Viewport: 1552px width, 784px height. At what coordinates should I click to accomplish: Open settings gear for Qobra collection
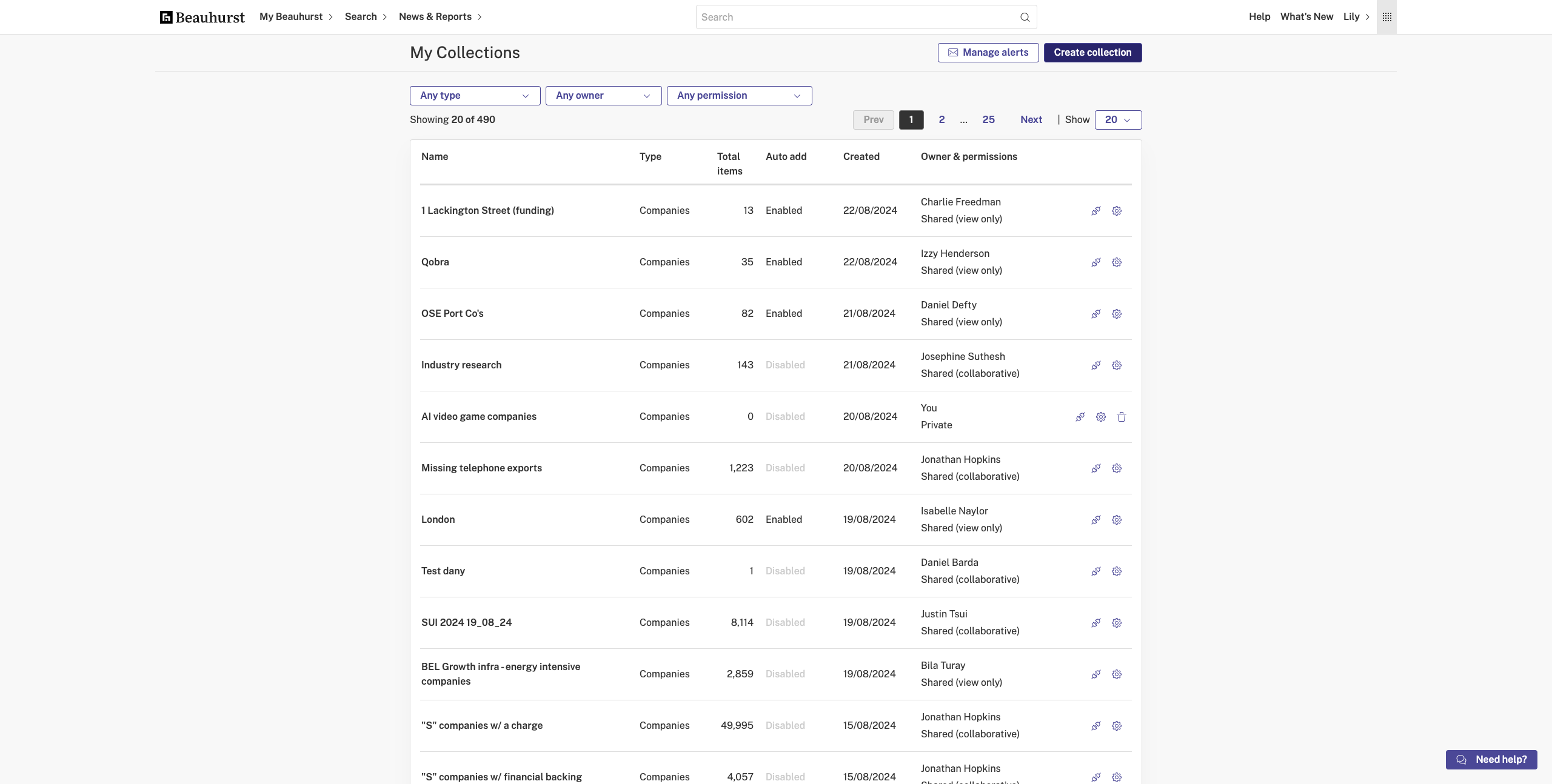[1116, 262]
